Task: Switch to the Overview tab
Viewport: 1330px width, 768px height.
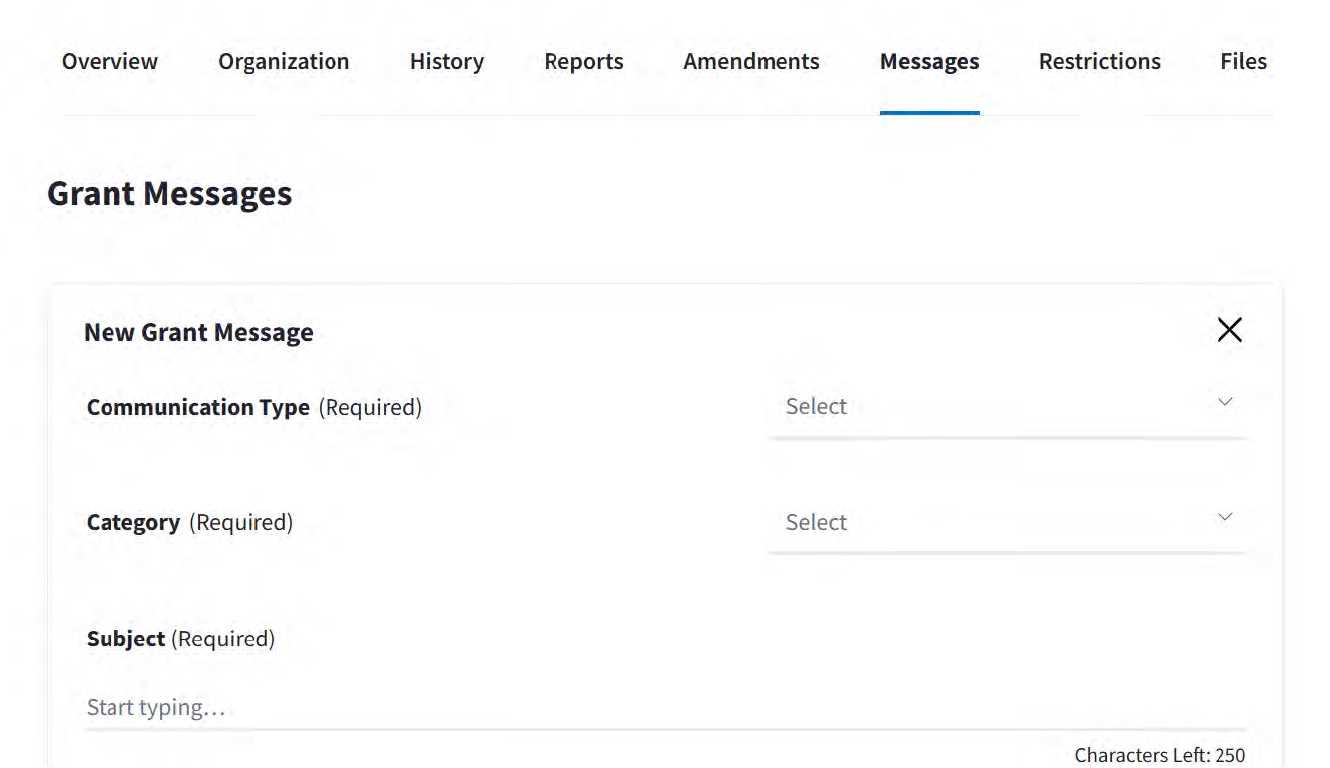Action: [x=110, y=62]
